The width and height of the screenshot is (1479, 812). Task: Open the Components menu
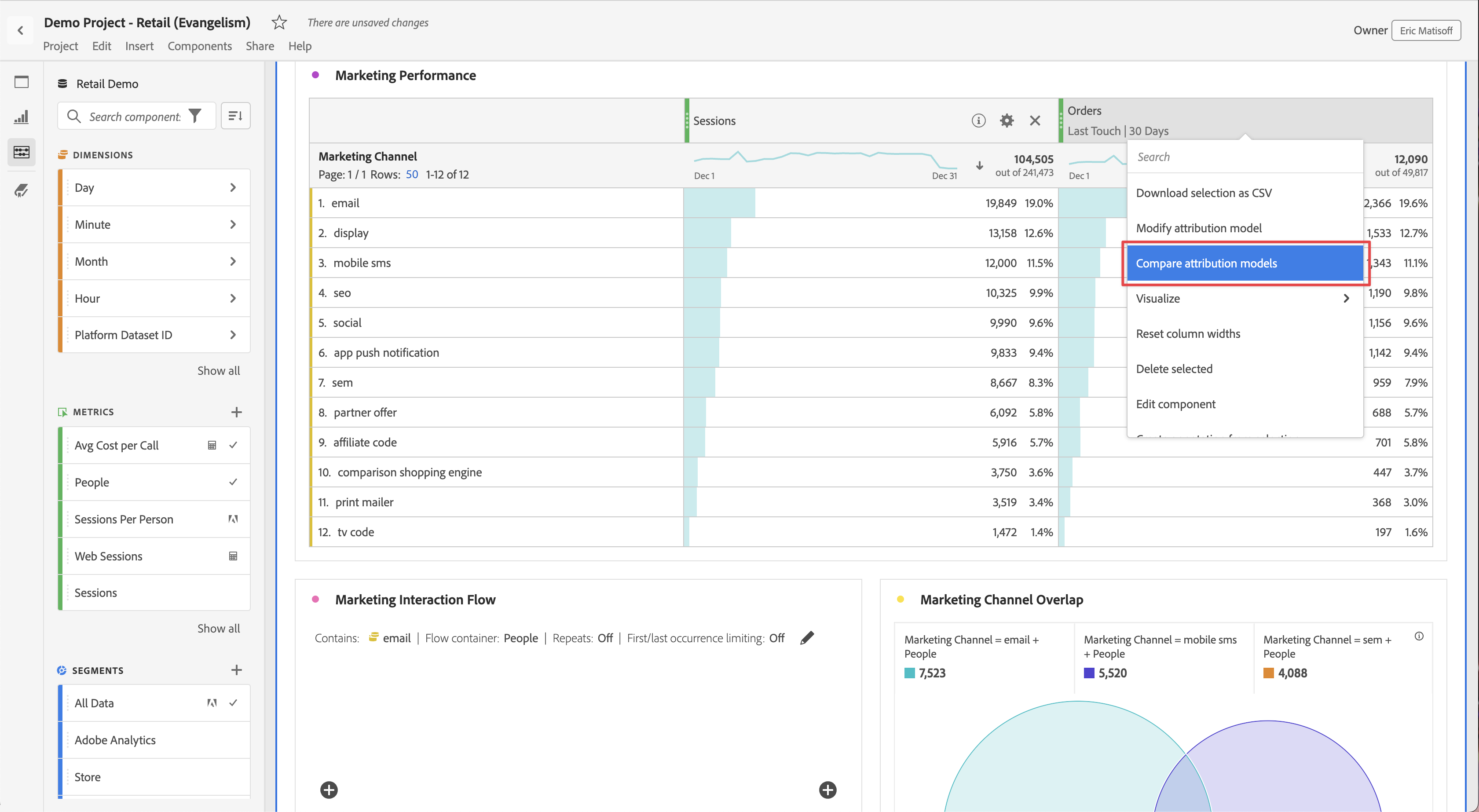[199, 46]
